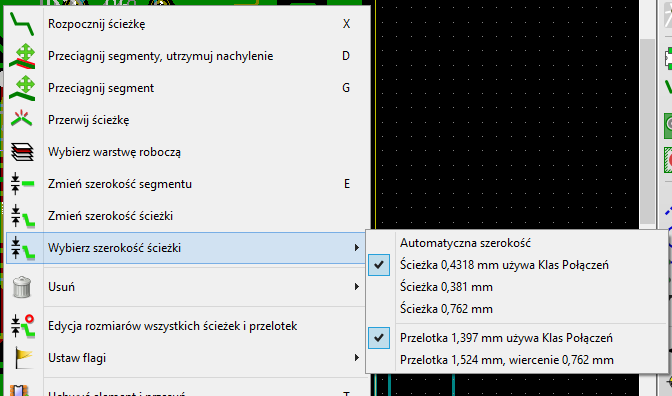Expand the Ustaw flagi submenu arrow

pos(357,358)
